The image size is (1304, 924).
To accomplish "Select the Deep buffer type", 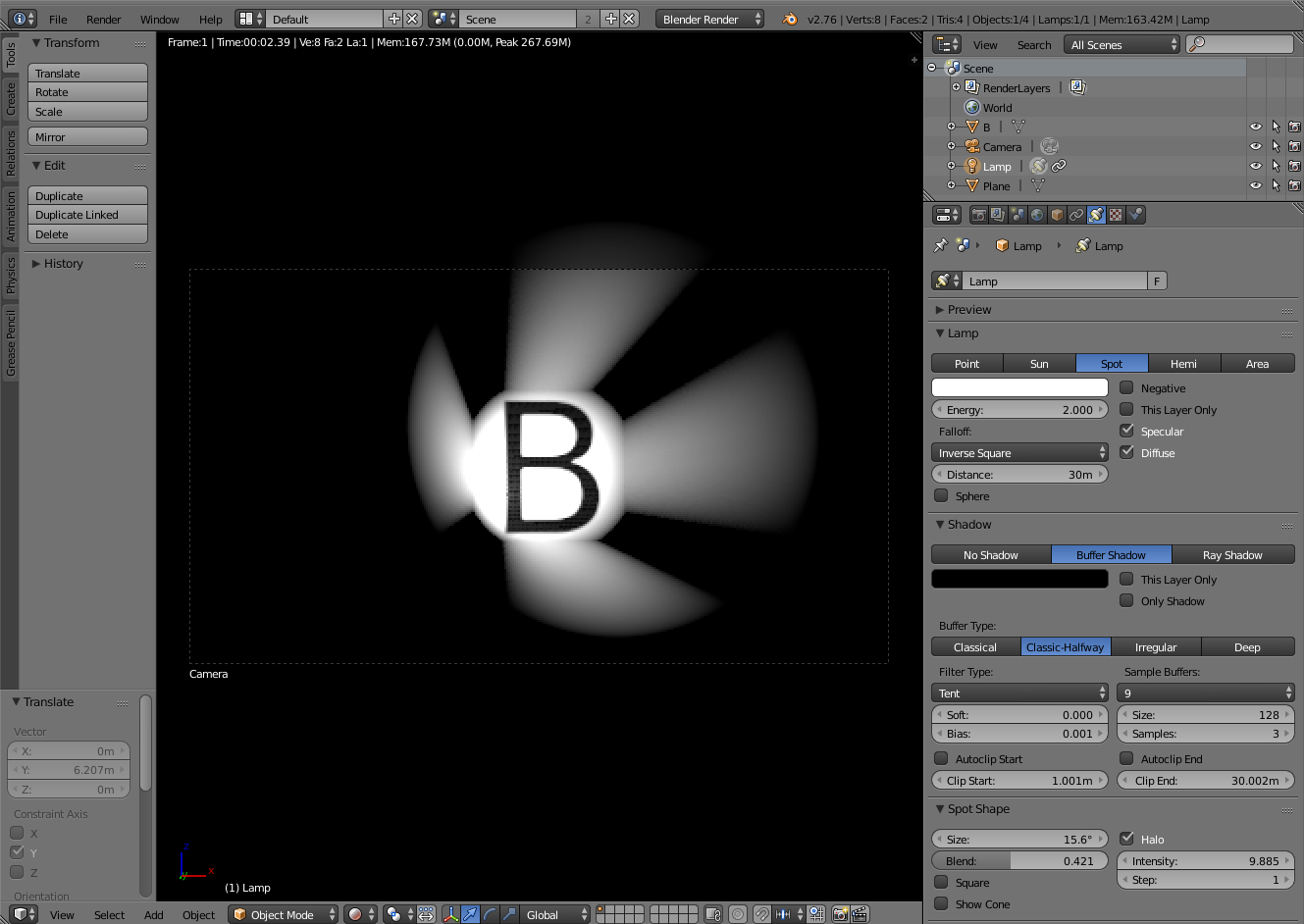I will 1247,646.
